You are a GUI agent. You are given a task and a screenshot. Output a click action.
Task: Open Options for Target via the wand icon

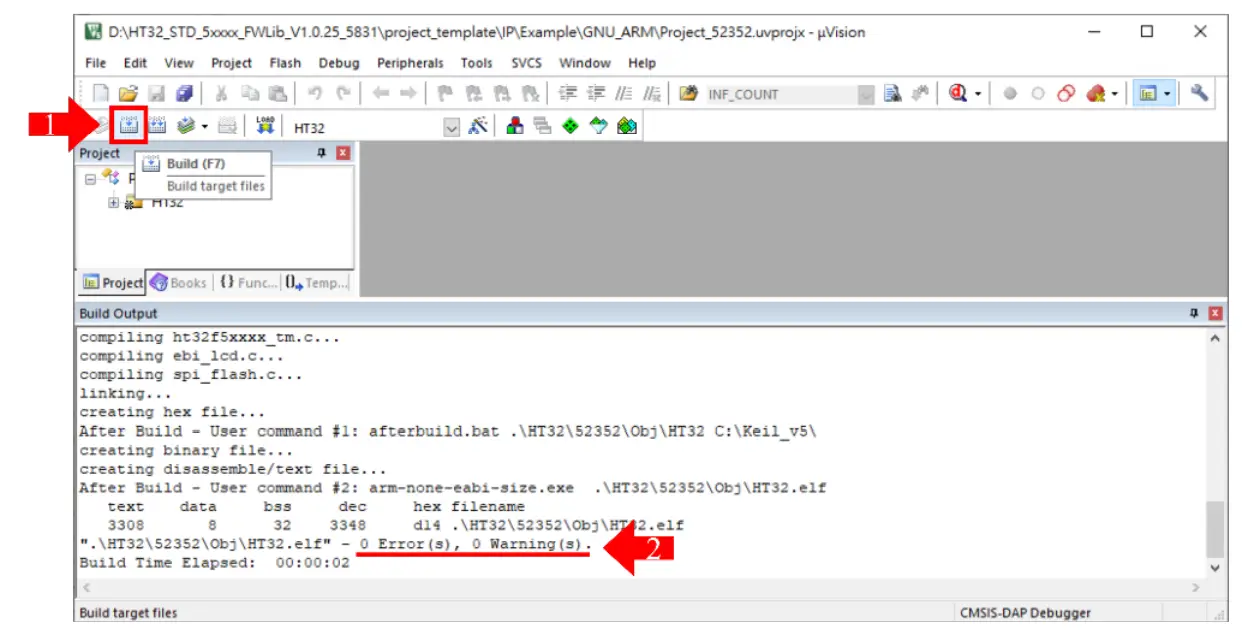[479, 125]
